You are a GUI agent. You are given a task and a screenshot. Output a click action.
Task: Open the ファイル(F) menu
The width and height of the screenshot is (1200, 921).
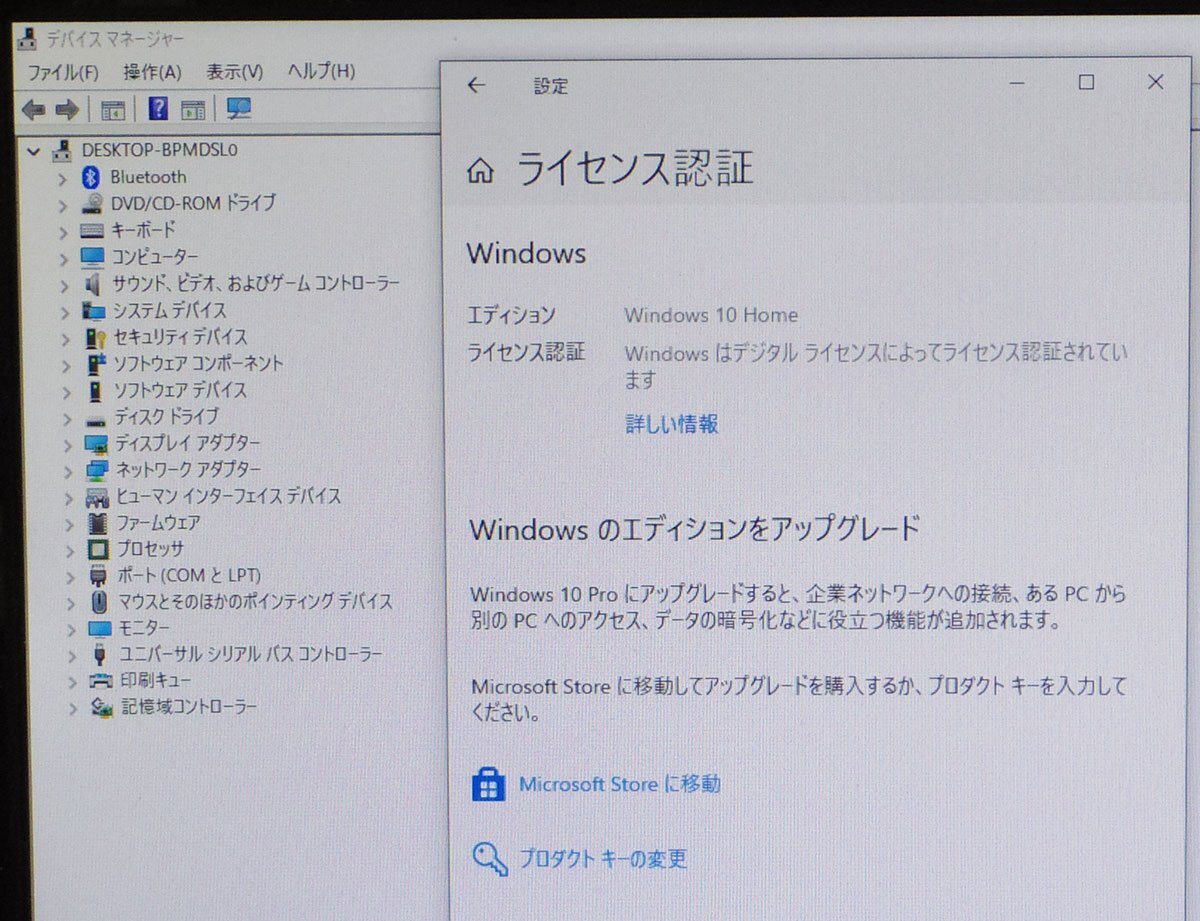[63, 73]
